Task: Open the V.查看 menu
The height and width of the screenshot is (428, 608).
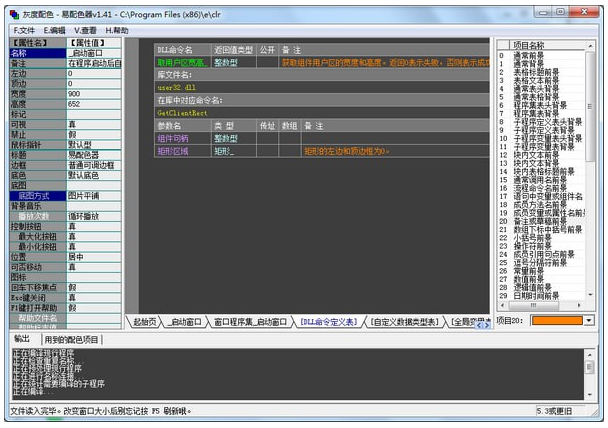Action: point(84,30)
